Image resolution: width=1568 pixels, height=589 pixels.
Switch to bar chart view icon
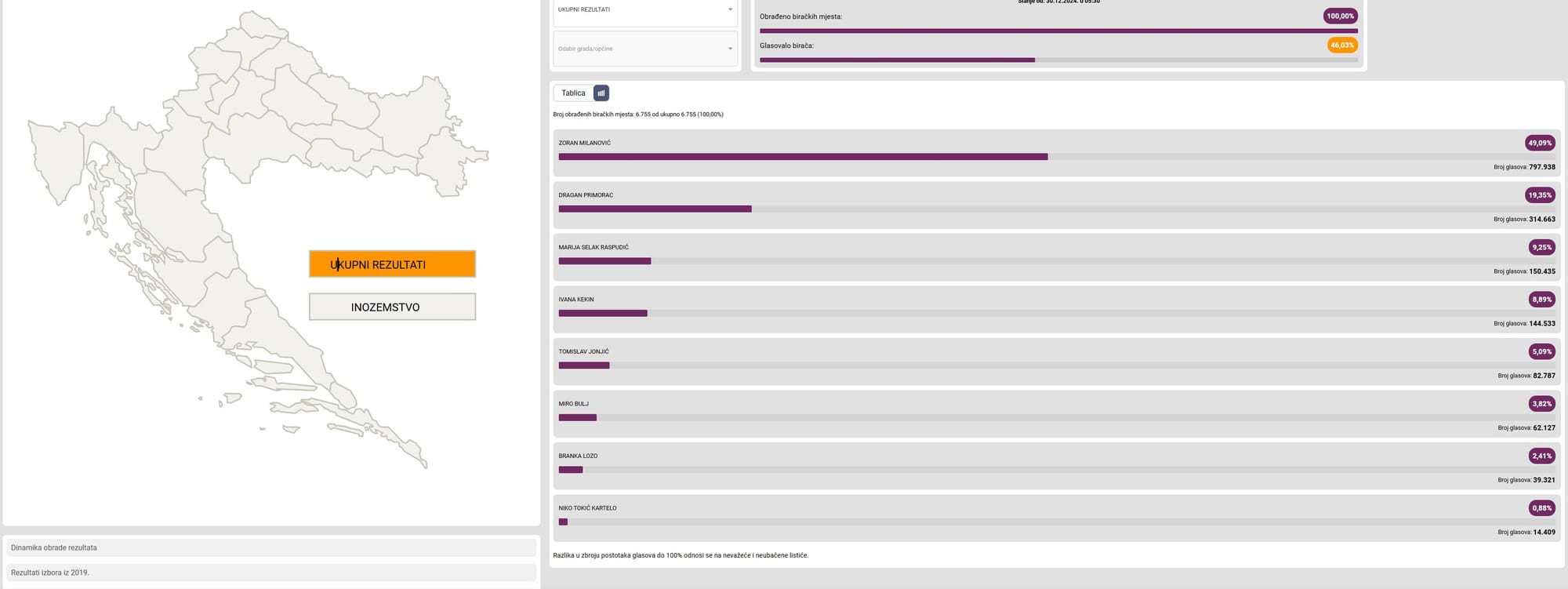click(601, 93)
